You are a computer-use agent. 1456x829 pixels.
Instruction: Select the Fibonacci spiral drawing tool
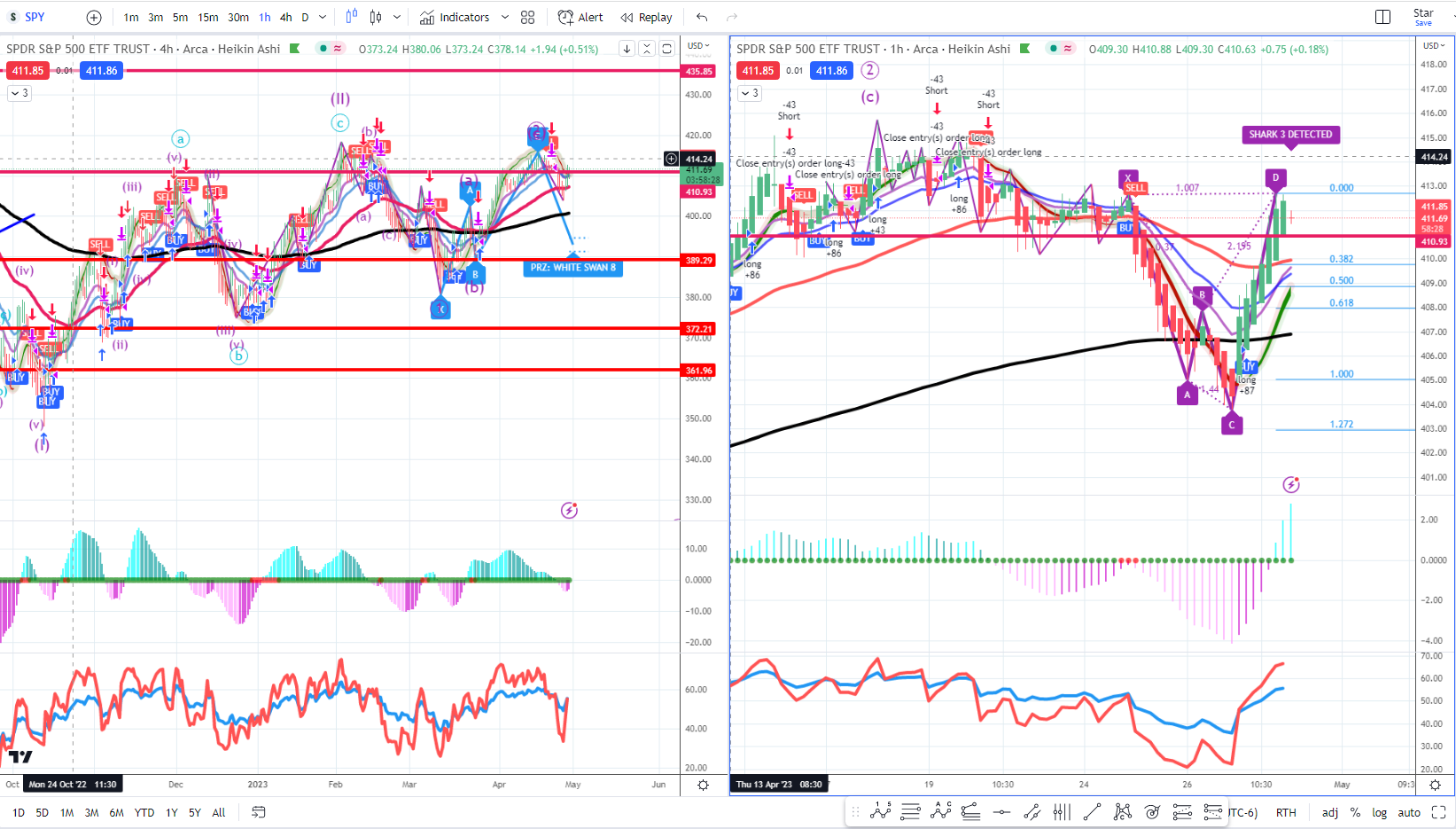pyautogui.click(x=1152, y=811)
